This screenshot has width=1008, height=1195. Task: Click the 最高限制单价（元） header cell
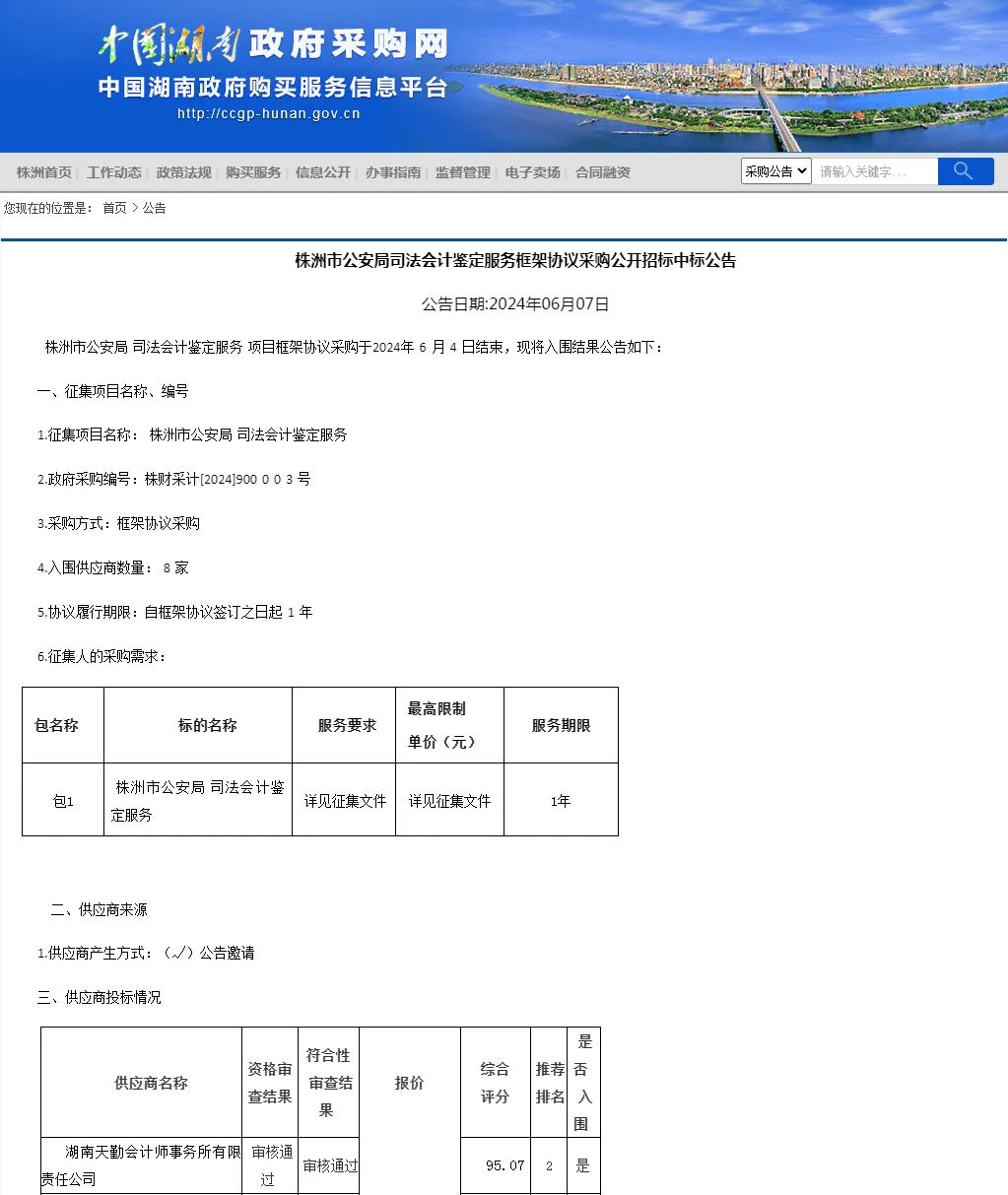pos(450,725)
